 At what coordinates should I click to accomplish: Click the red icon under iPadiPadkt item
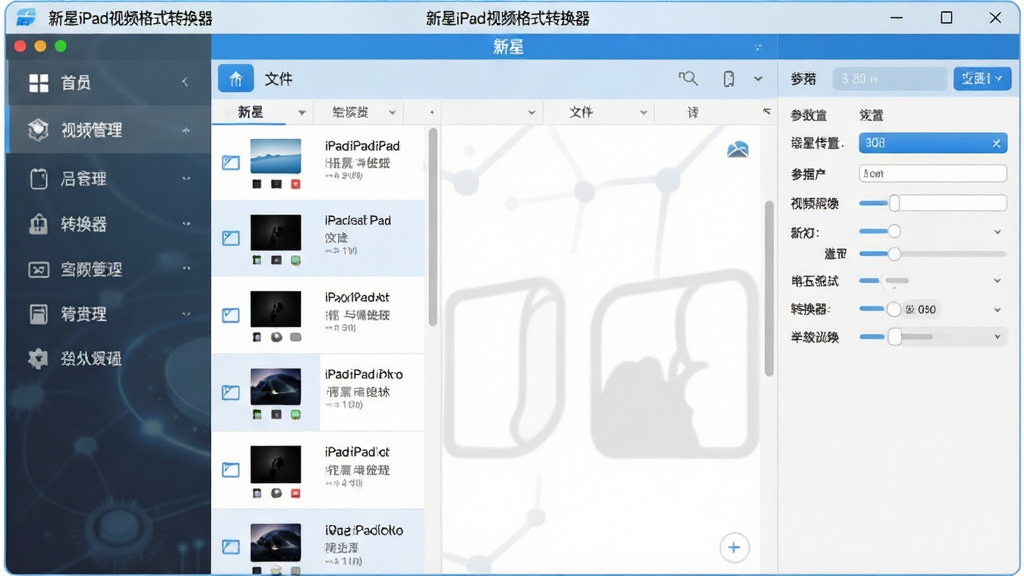click(296, 492)
